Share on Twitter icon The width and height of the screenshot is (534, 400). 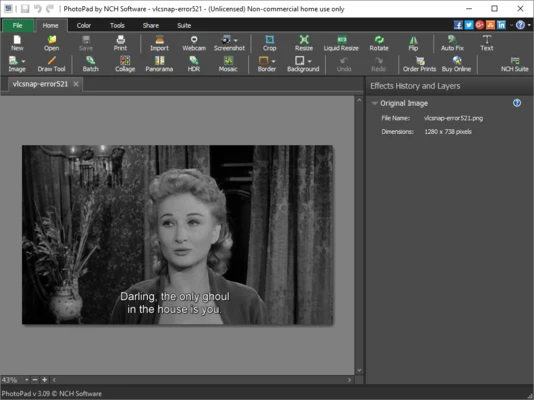pos(469,25)
